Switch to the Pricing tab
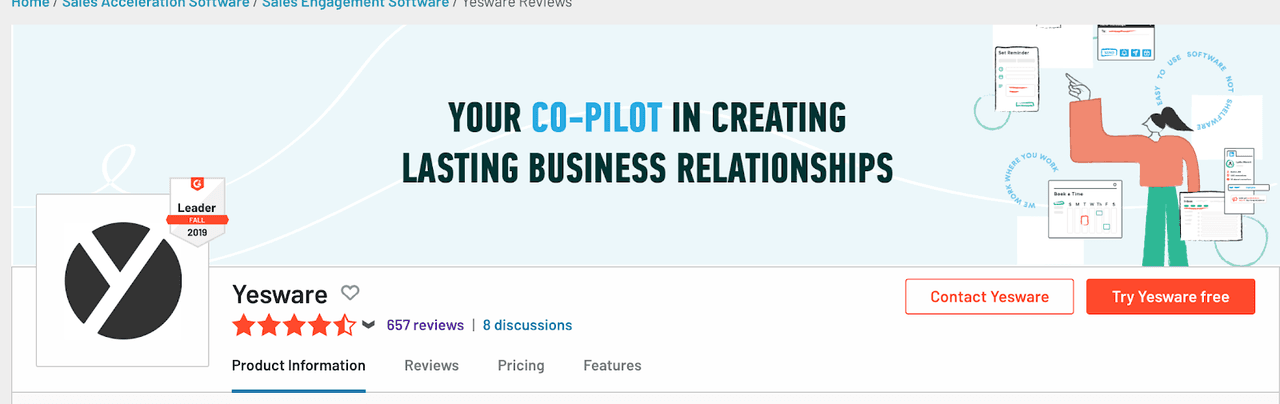Viewport: 1280px width, 404px height. 521,366
